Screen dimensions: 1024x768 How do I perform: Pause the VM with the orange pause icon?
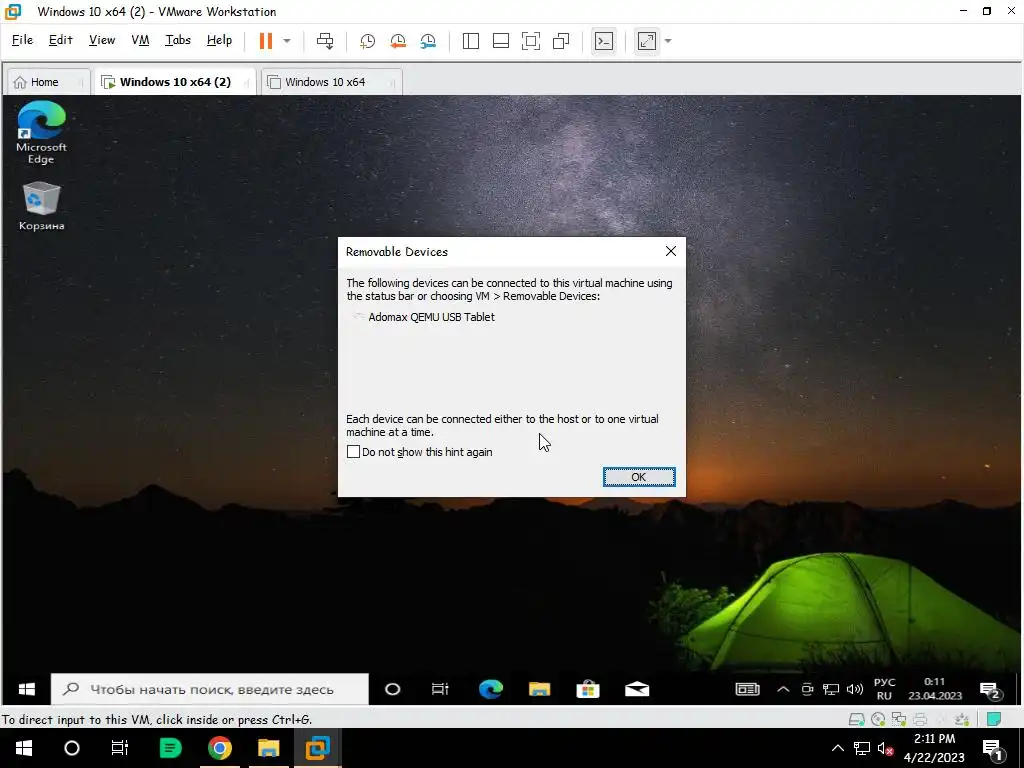[x=265, y=40]
